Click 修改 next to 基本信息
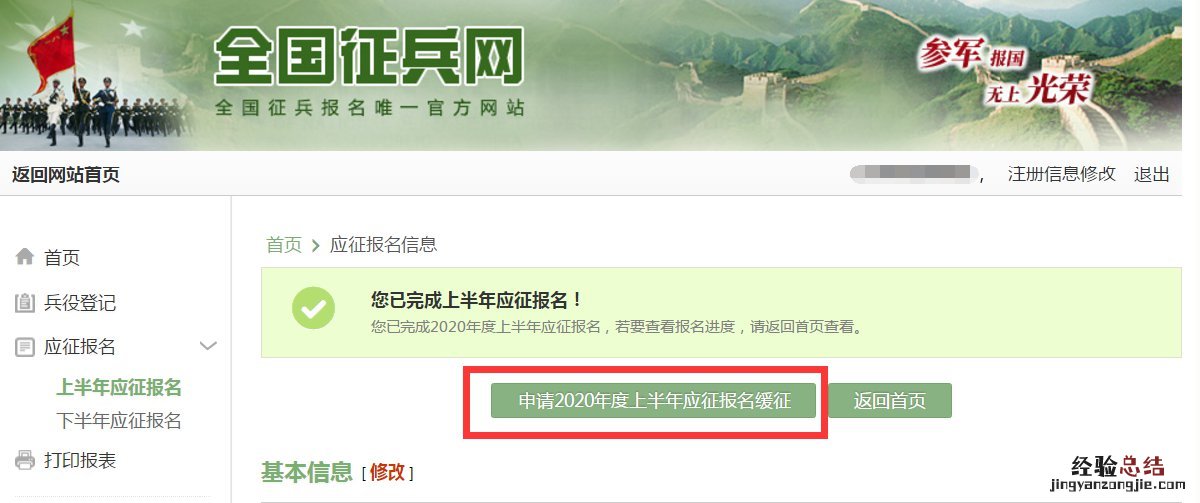 387,472
